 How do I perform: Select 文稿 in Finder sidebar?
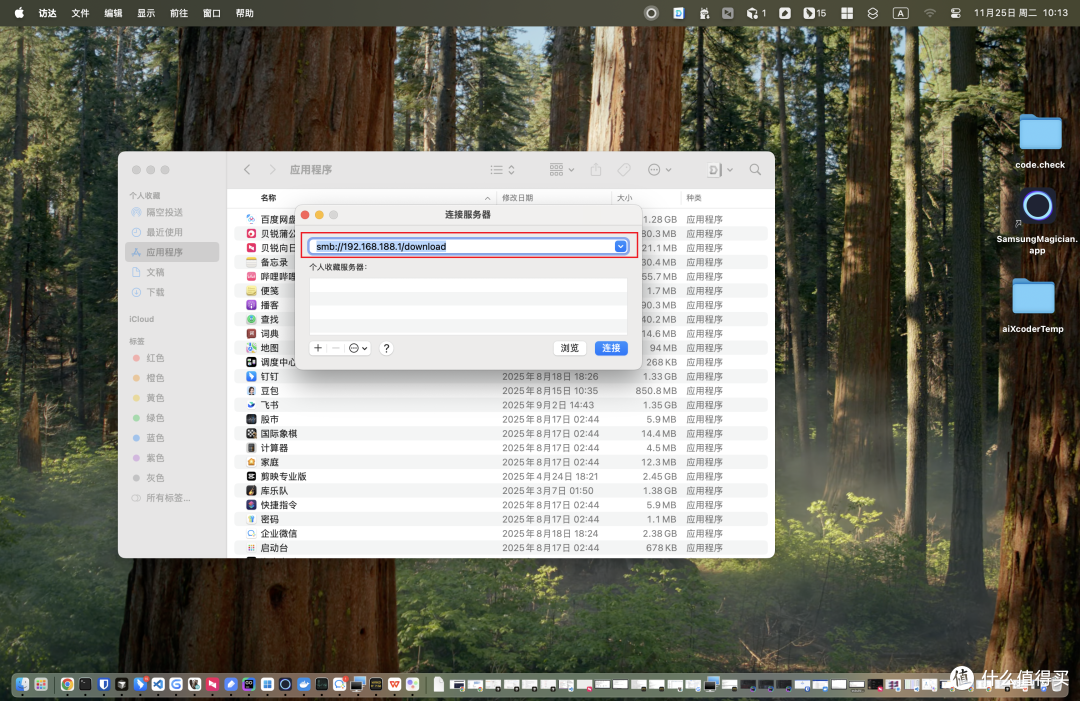point(172,272)
